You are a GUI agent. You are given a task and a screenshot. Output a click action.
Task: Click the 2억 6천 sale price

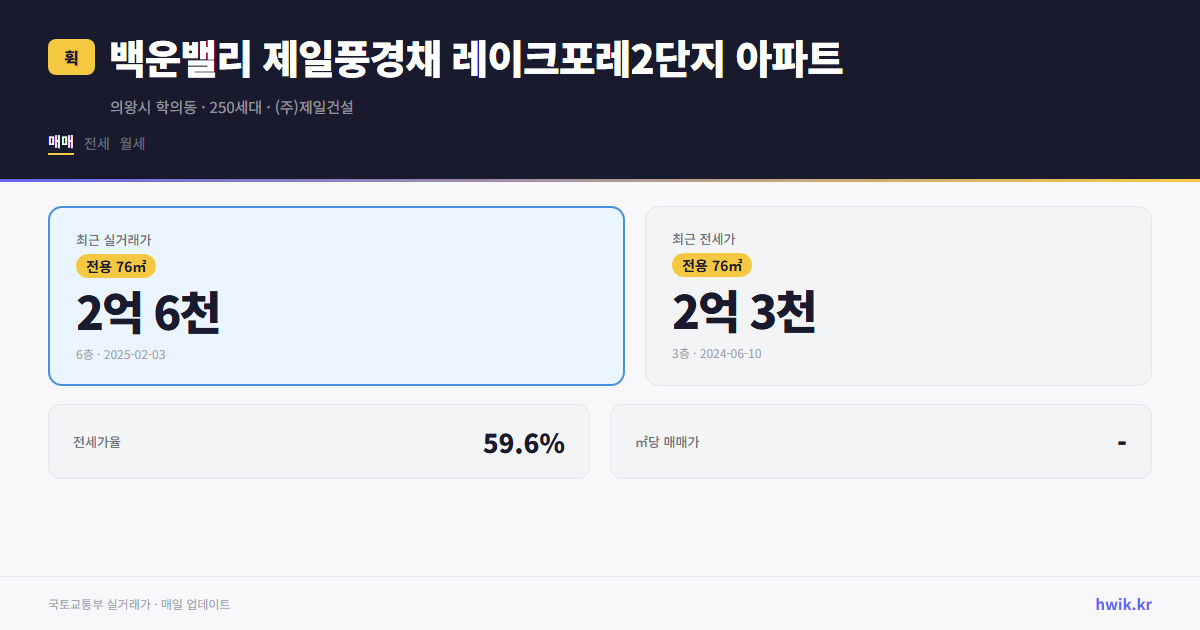pos(150,313)
